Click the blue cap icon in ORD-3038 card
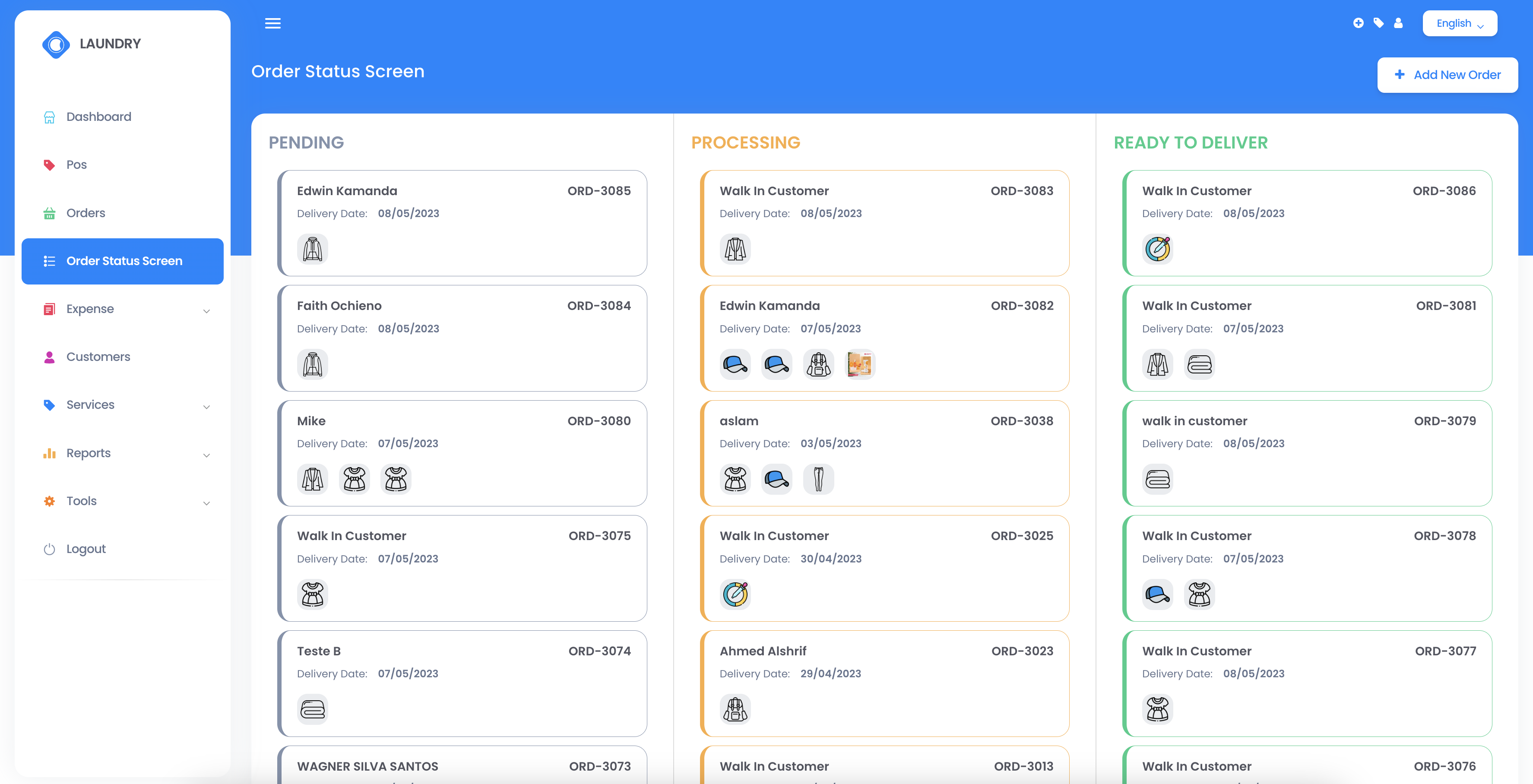1533x784 pixels. (x=776, y=479)
